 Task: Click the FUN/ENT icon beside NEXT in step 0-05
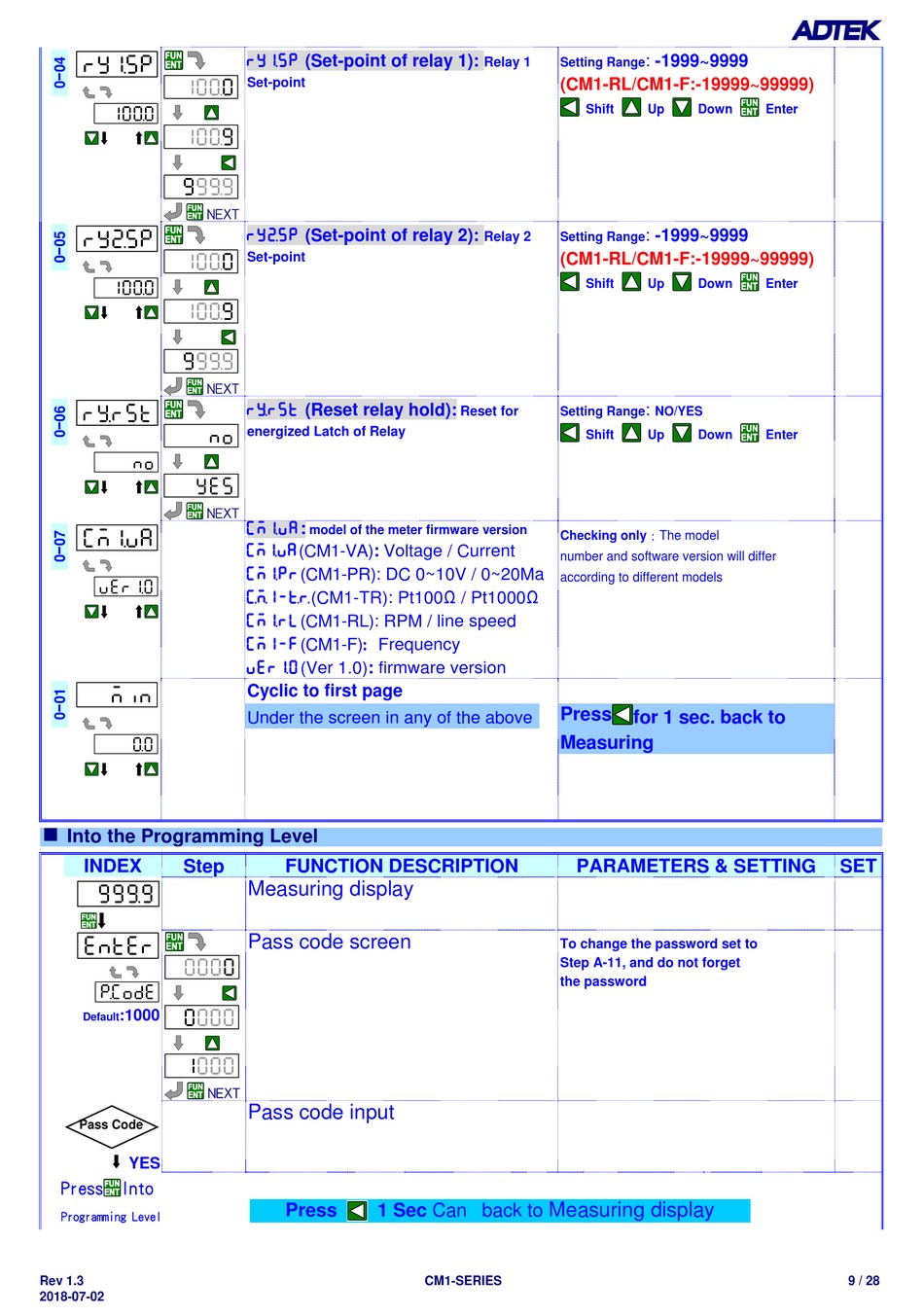195,387
